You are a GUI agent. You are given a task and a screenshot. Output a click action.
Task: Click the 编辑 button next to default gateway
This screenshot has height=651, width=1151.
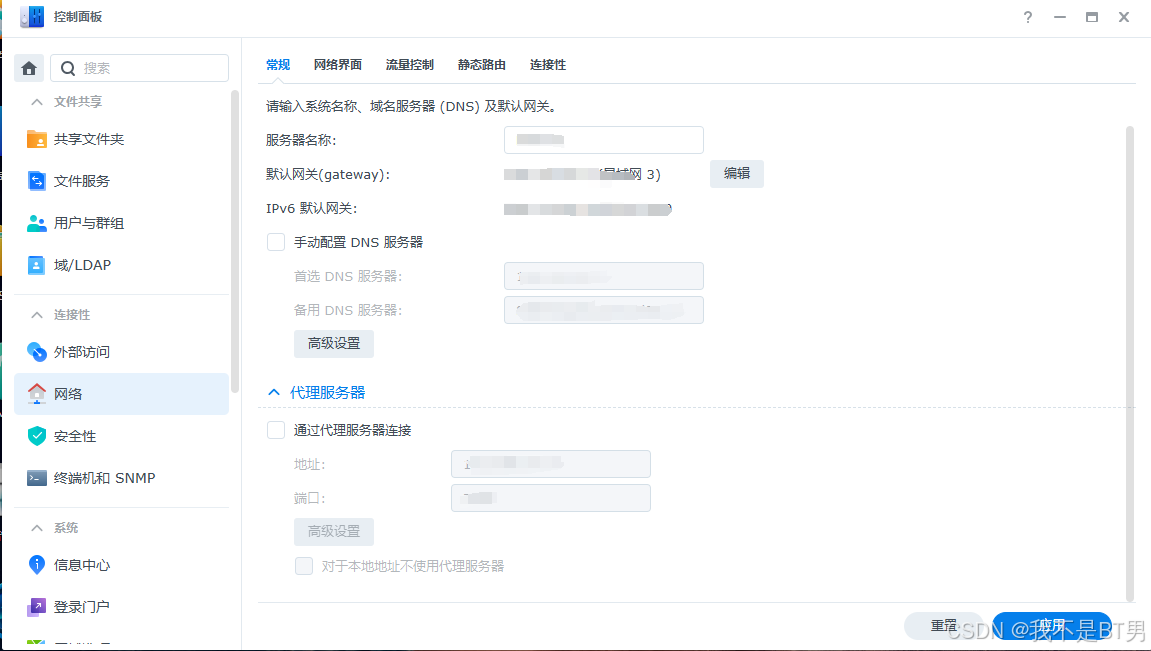tap(737, 173)
